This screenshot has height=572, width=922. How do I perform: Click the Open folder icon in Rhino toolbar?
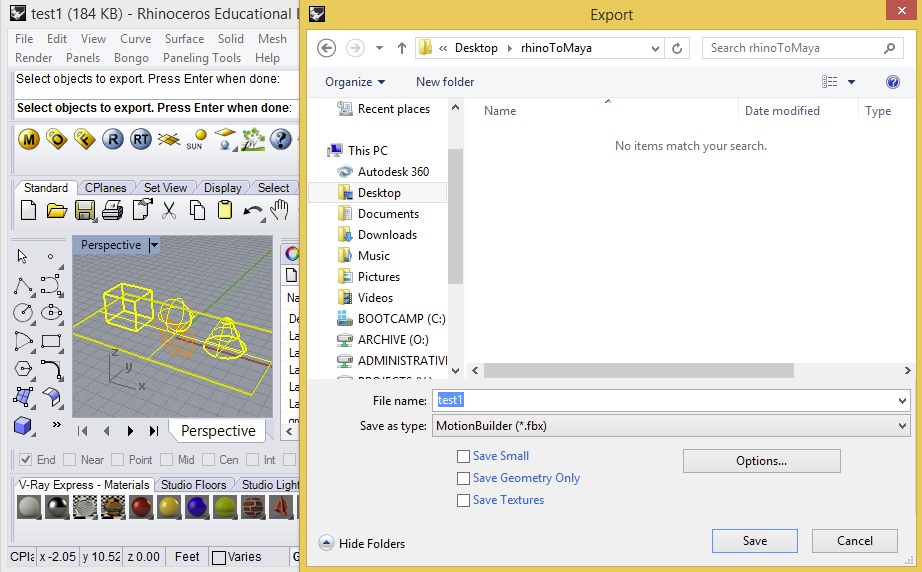(56, 210)
